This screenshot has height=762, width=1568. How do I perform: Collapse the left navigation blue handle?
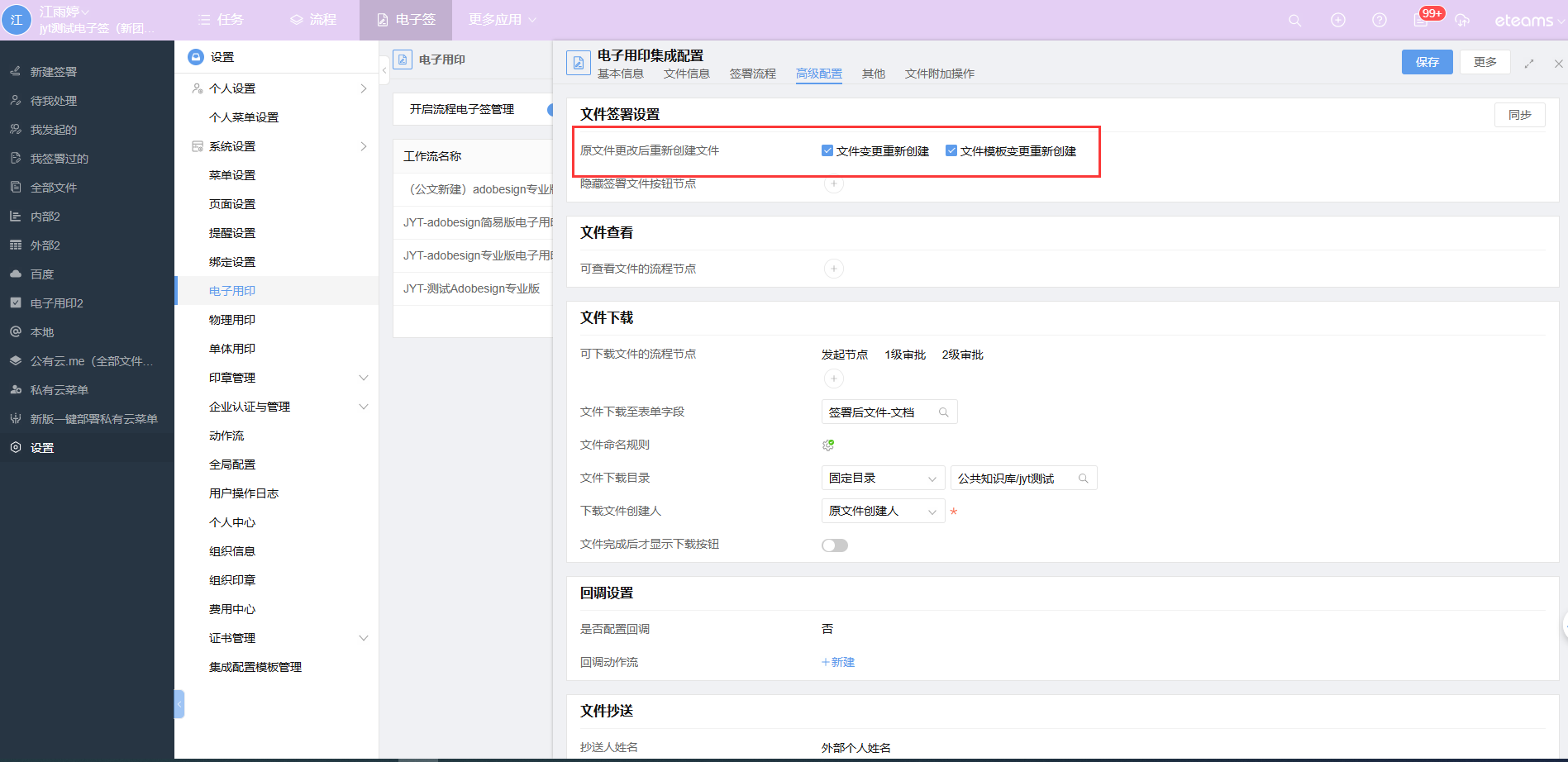179,704
